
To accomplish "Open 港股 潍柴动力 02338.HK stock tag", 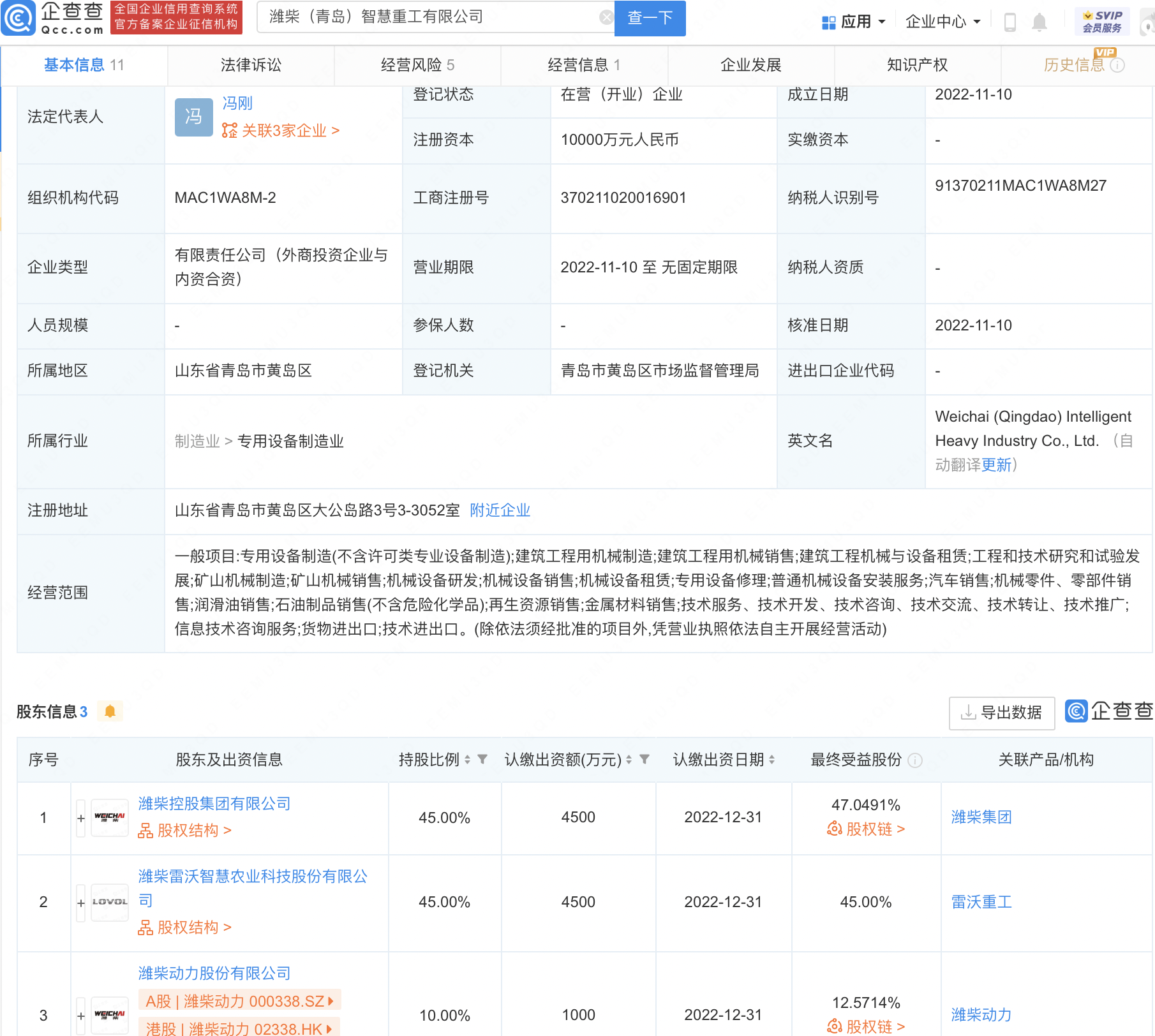I will coord(239,1027).
